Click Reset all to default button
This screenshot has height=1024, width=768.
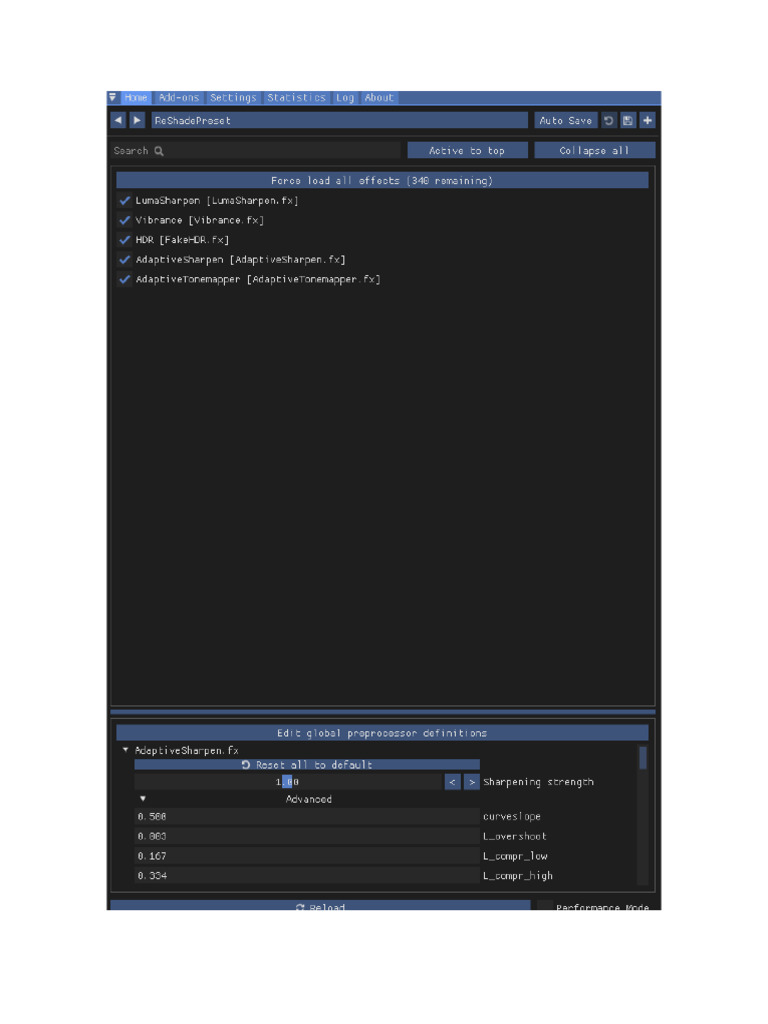coord(307,764)
